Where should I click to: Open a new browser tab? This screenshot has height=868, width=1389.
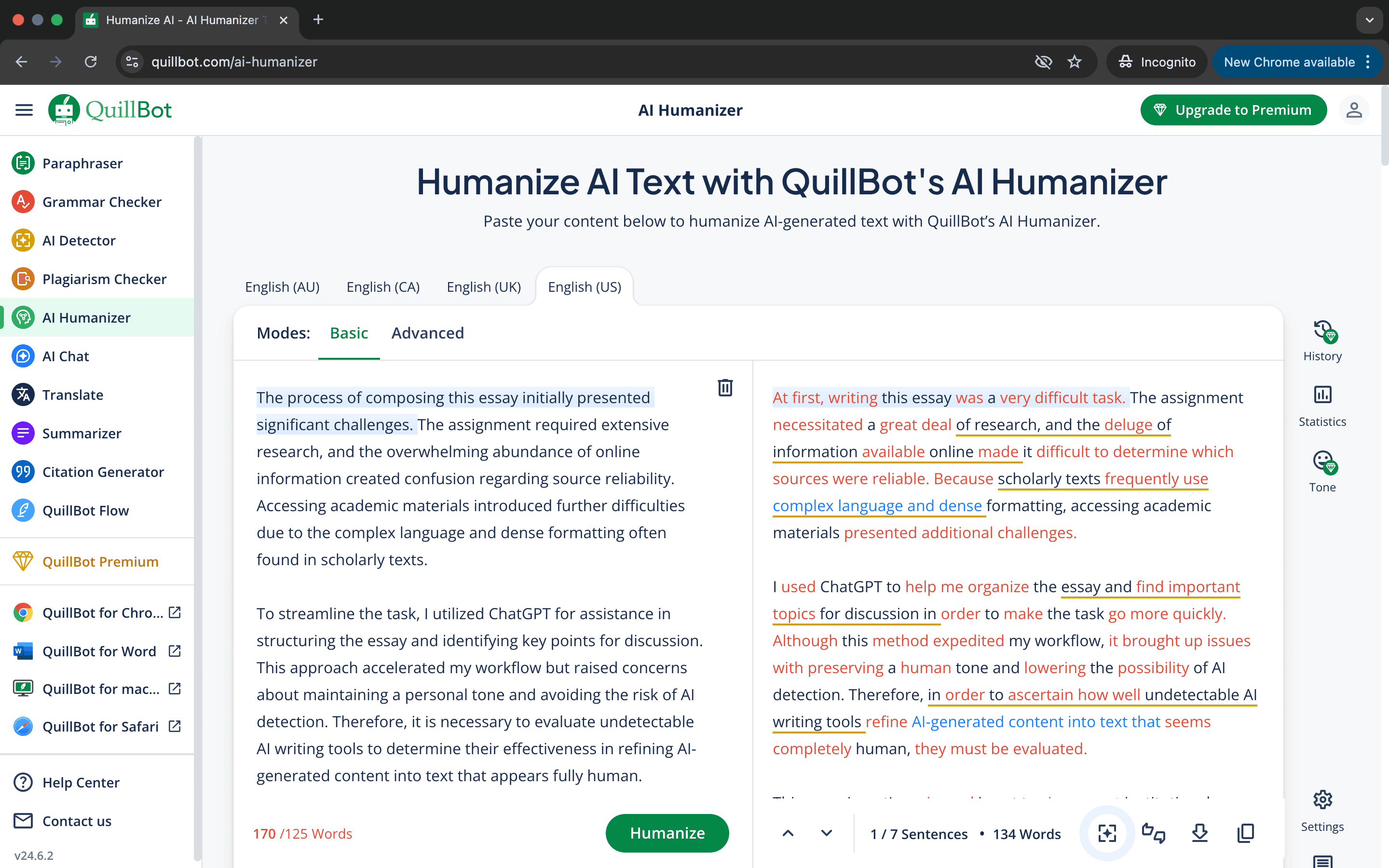click(x=318, y=20)
